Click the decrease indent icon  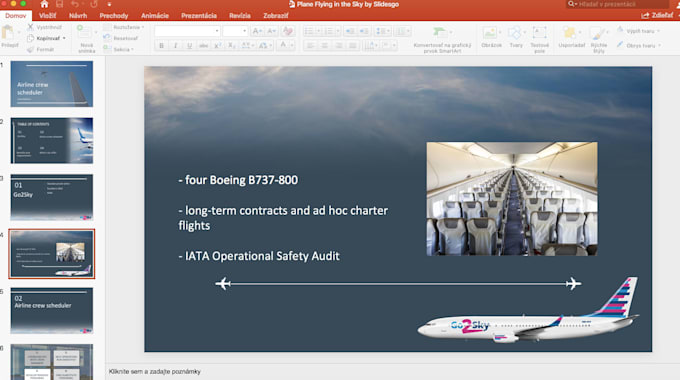350,31
